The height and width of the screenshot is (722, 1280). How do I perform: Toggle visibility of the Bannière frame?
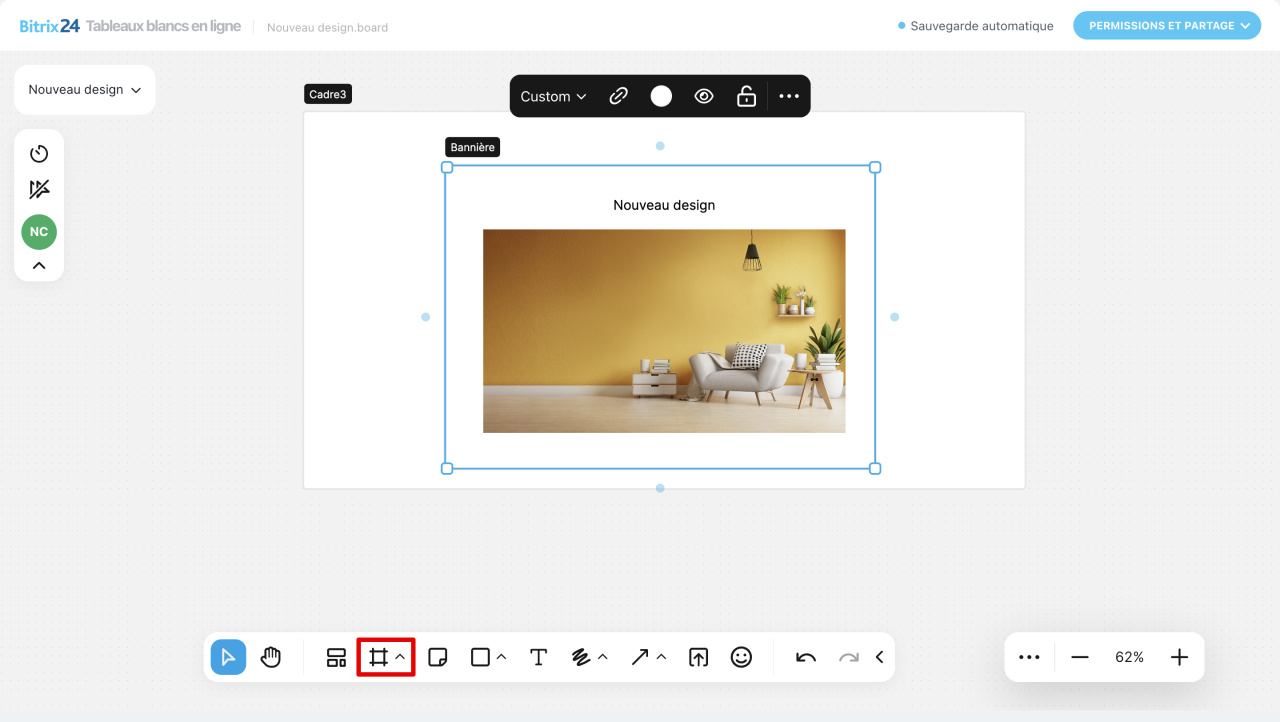(703, 96)
